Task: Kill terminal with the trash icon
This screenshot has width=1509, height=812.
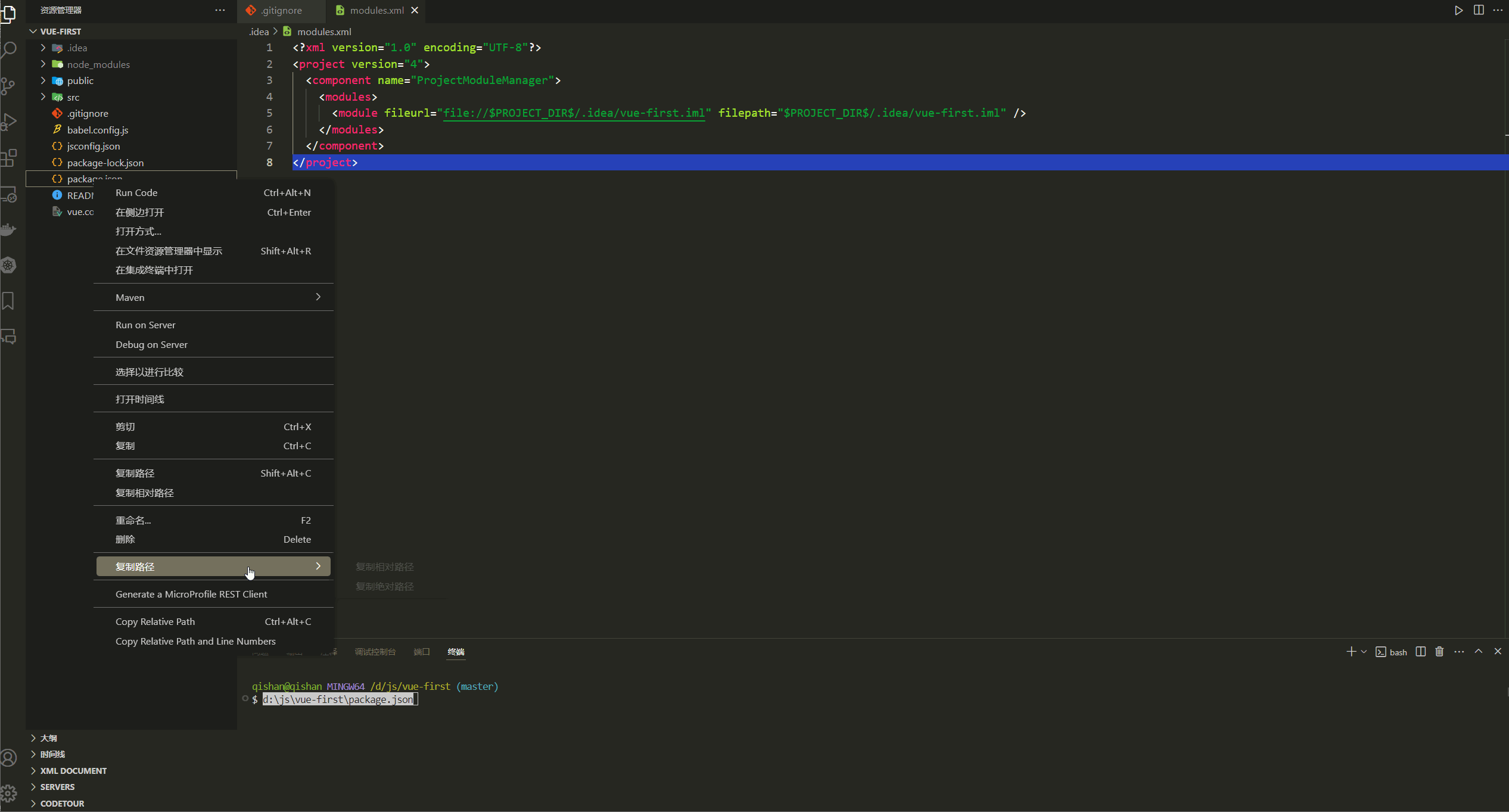Action: pos(1439,652)
